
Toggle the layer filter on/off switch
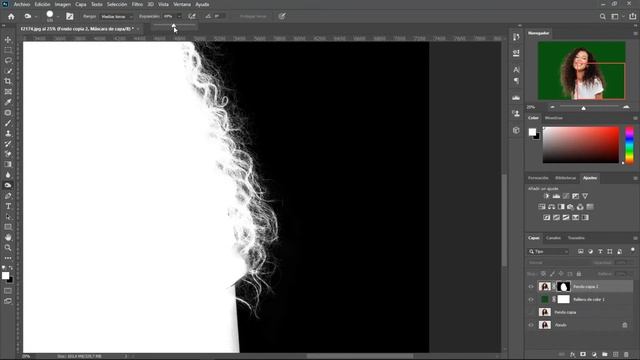coord(632,250)
